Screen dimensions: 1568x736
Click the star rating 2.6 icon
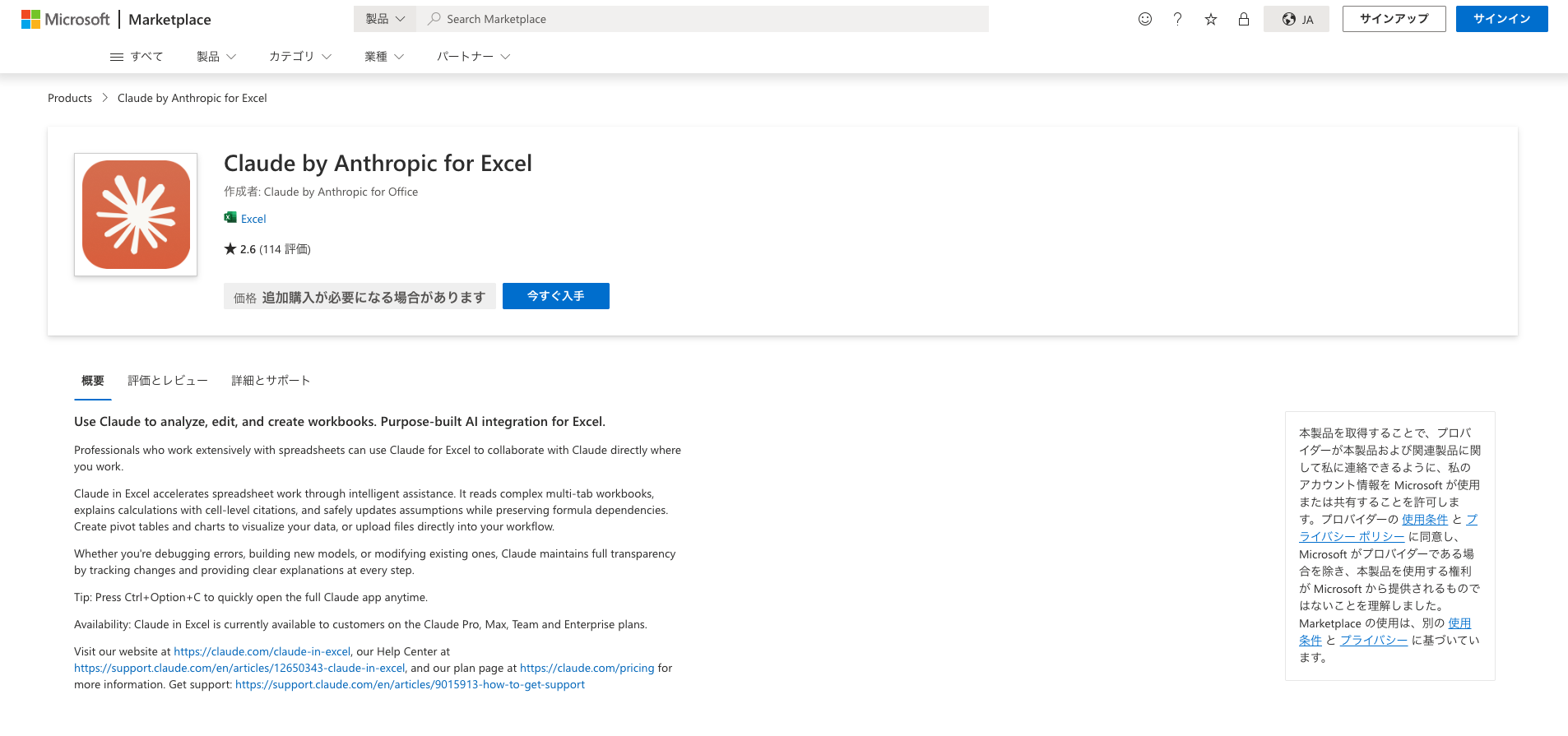230,249
